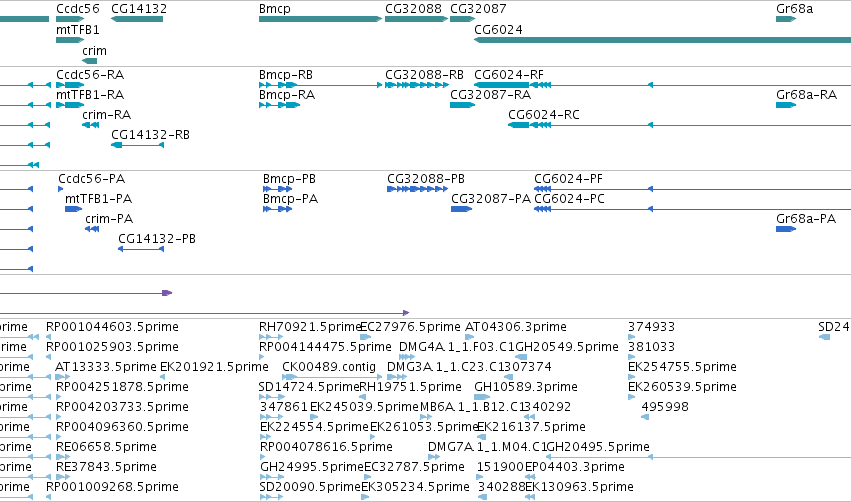The width and height of the screenshot is (851, 502).
Task: Click the CG32088 gene label
Action: [x=413, y=9]
